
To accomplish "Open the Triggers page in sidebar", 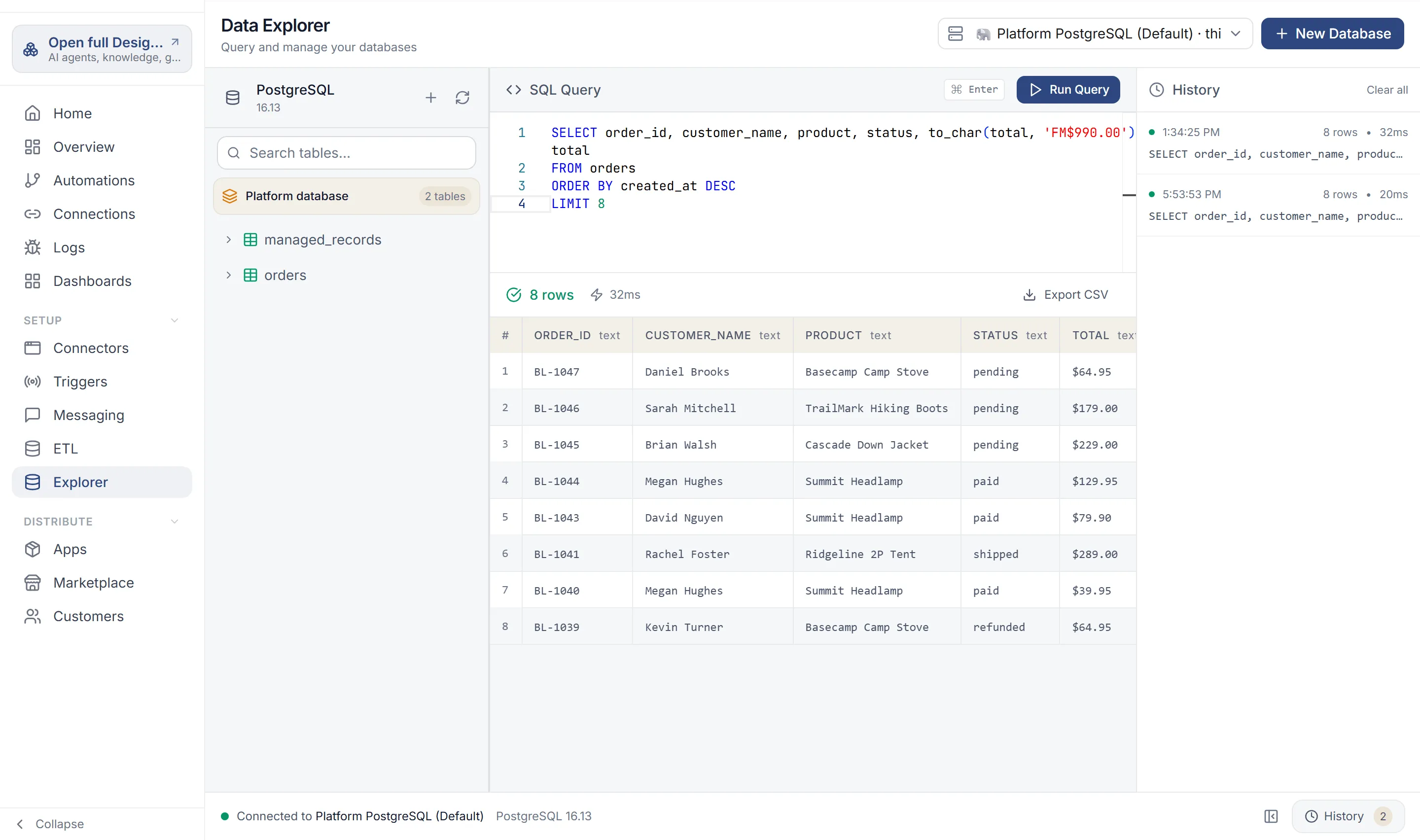I will [x=102, y=382].
